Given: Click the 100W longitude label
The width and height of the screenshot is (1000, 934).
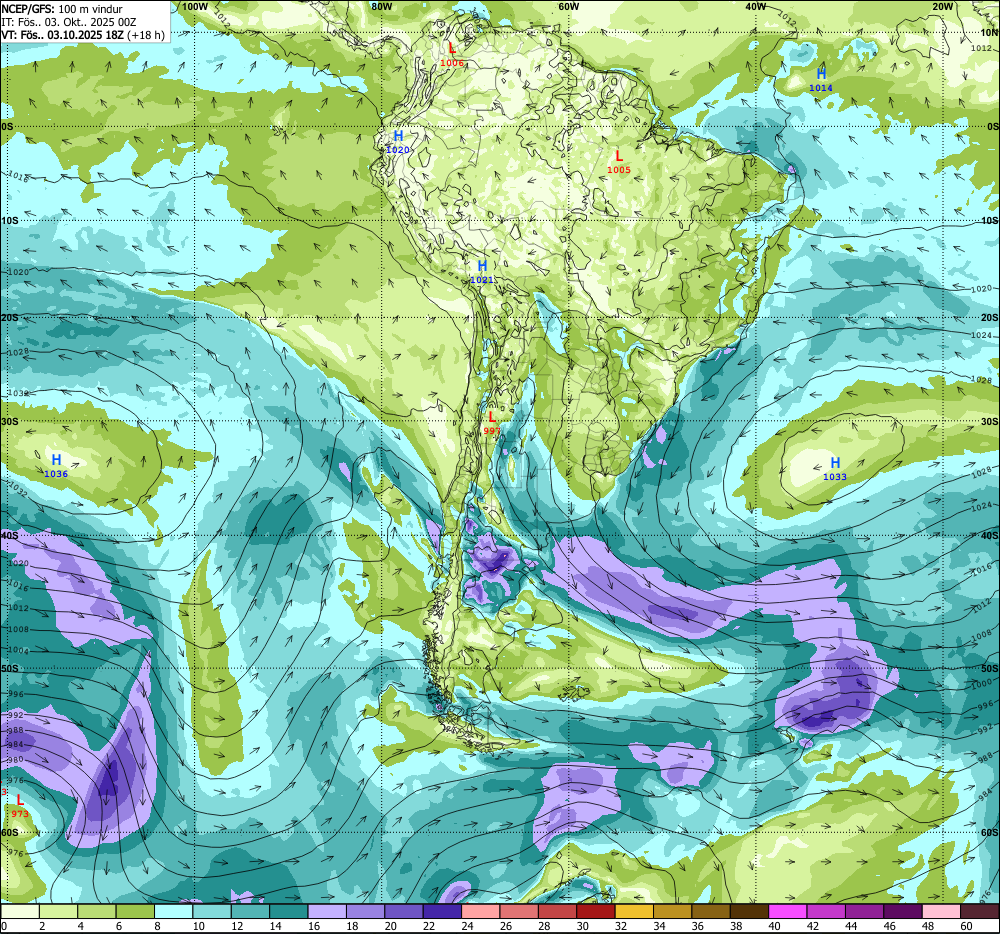Looking at the screenshot, I should click(195, 6).
